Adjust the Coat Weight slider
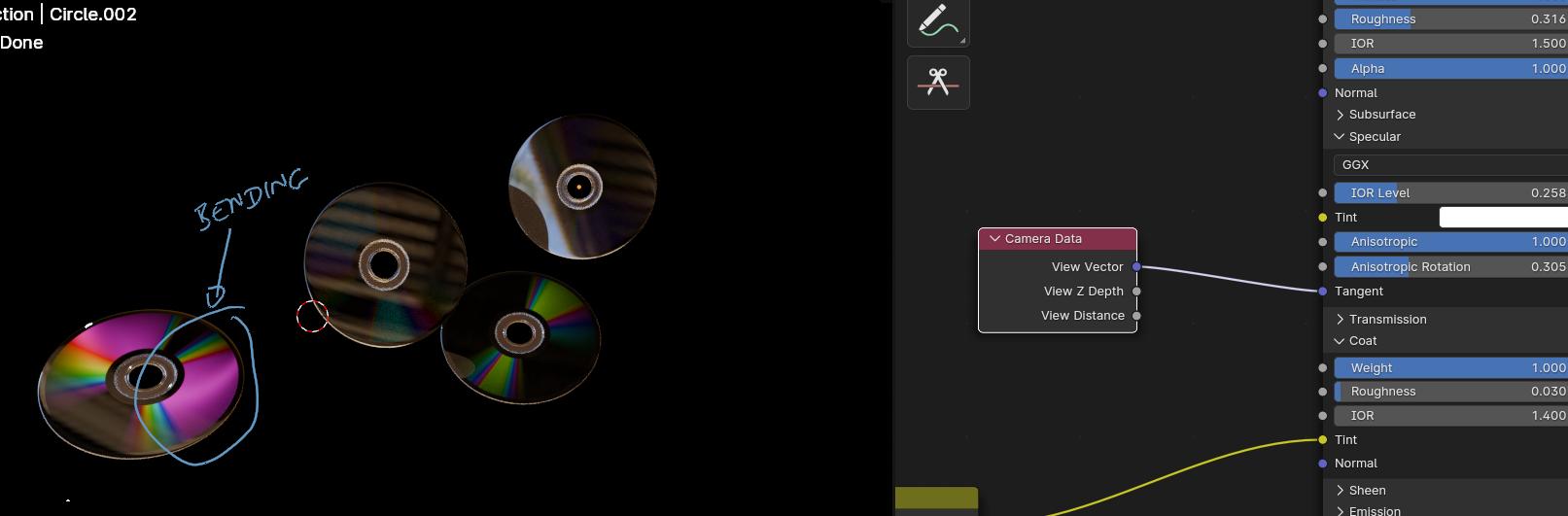The height and width of the screenshot is (516, 1568). [1450, 368]
